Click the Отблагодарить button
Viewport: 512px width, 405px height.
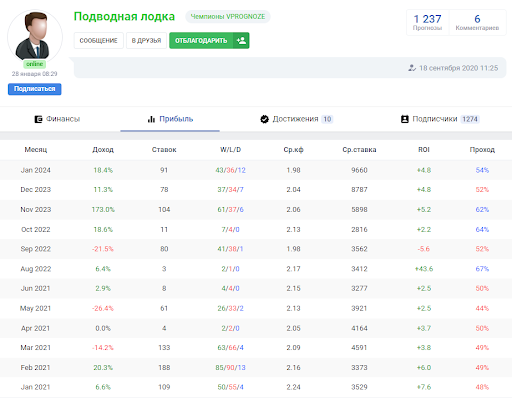(201, 41)
